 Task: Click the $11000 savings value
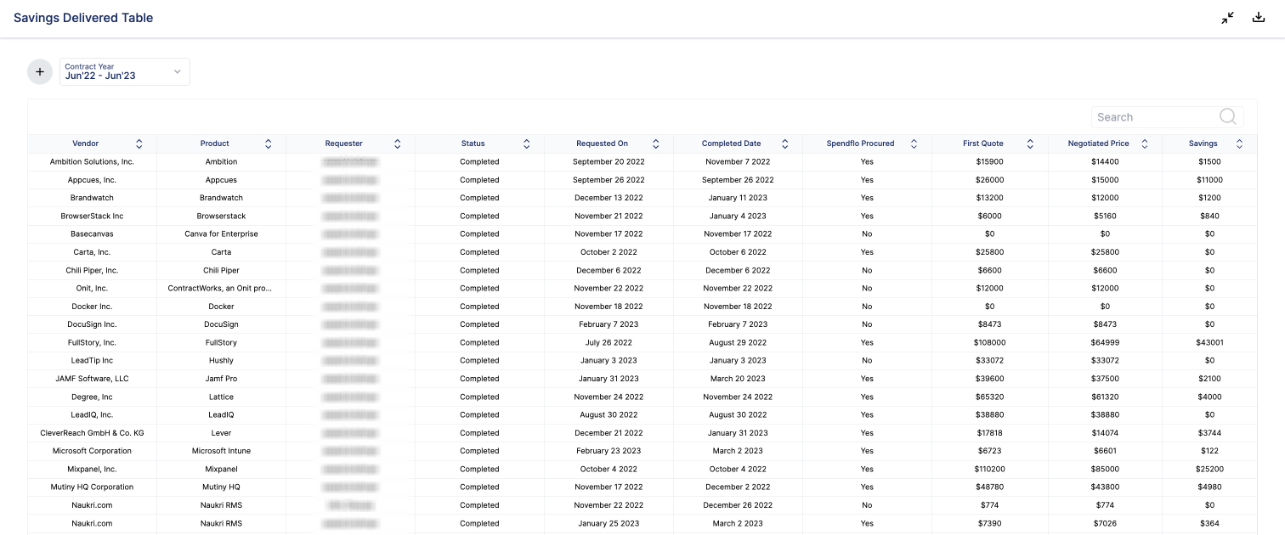pyautogui.click(x=1209, y=180)
